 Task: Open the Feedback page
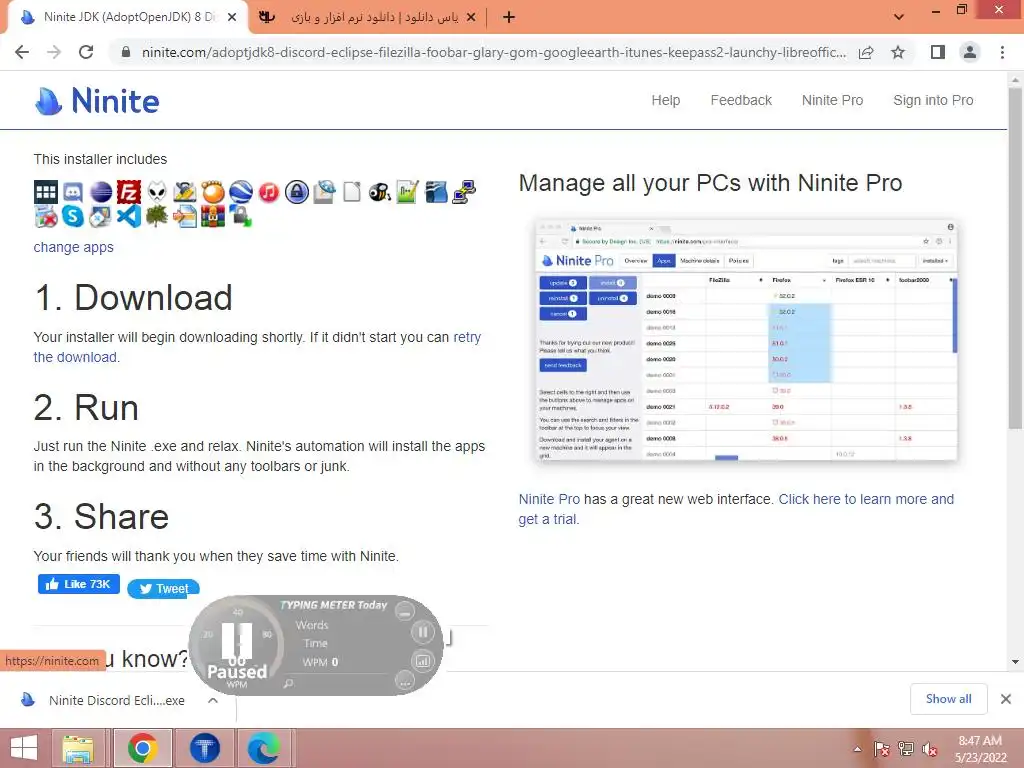tap(741, 101)
